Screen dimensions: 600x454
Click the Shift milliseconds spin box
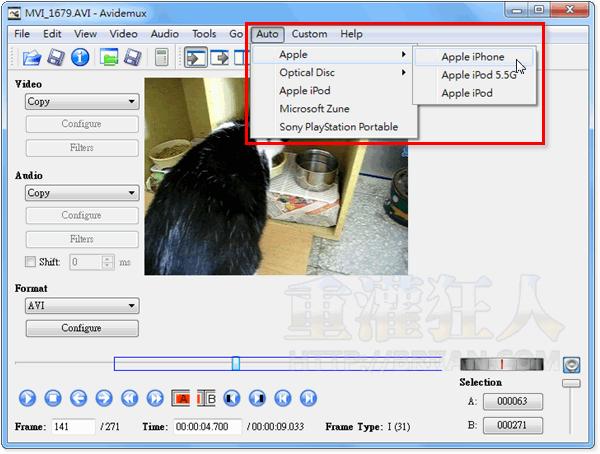click(92, 262)
